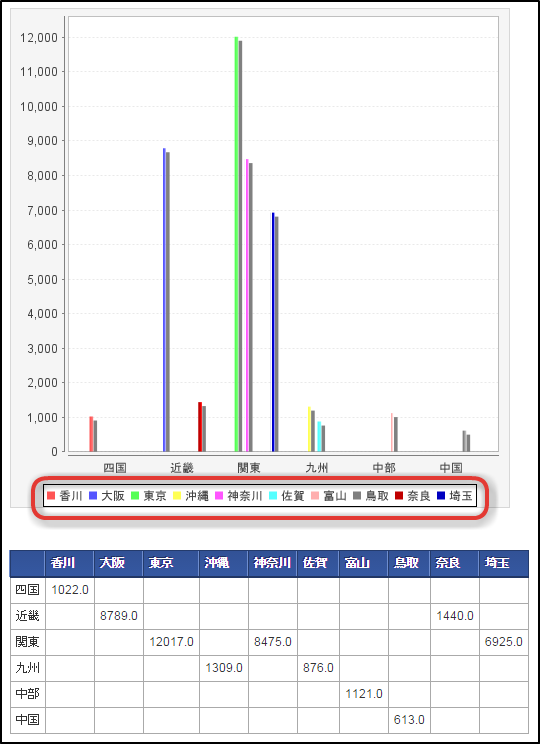The width and height of the screenshot is (540, 744).
Task: Click the 関東 x-axis category label
Action: coord(249,468)
